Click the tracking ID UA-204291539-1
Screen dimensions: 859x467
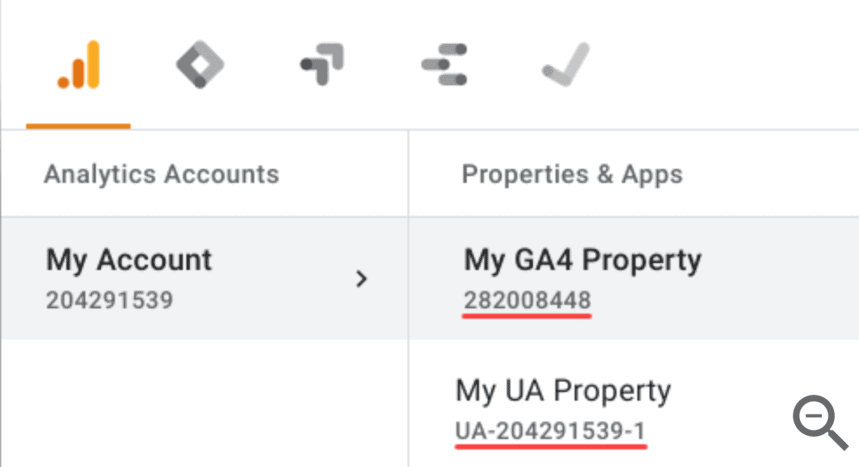(550, 430)
